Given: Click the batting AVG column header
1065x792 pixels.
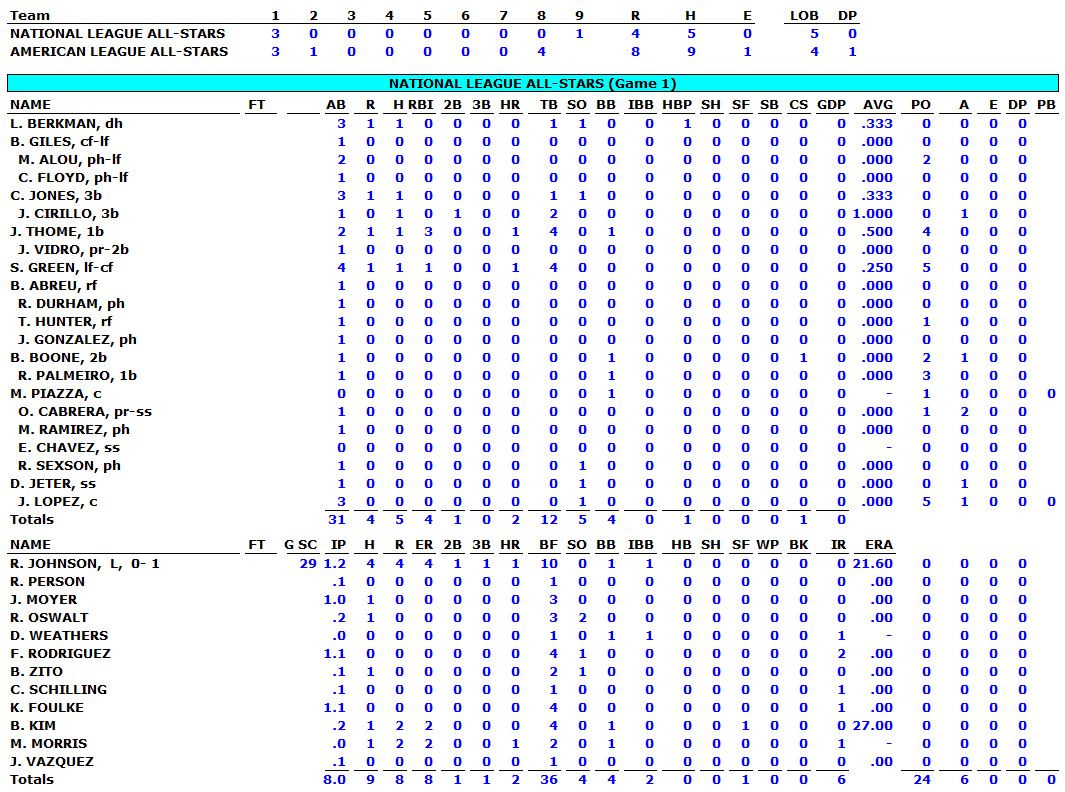Looking at the screenshot, I should [878, 105].
